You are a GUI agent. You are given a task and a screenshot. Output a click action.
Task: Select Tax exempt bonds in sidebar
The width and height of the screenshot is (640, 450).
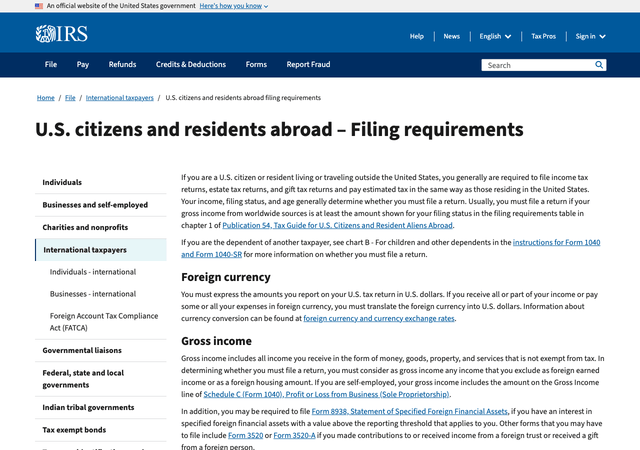click(x=101, y=430)
